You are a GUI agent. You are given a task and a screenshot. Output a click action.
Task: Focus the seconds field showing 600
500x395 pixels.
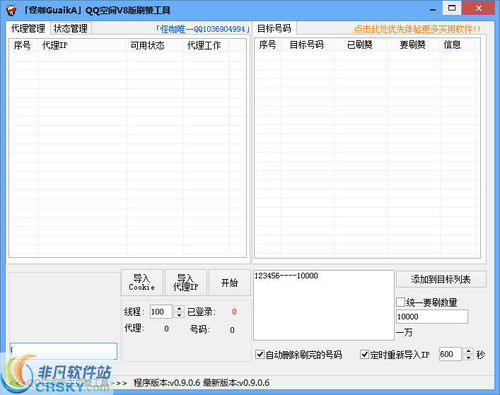pyautogui.click(x=451, y=354)
